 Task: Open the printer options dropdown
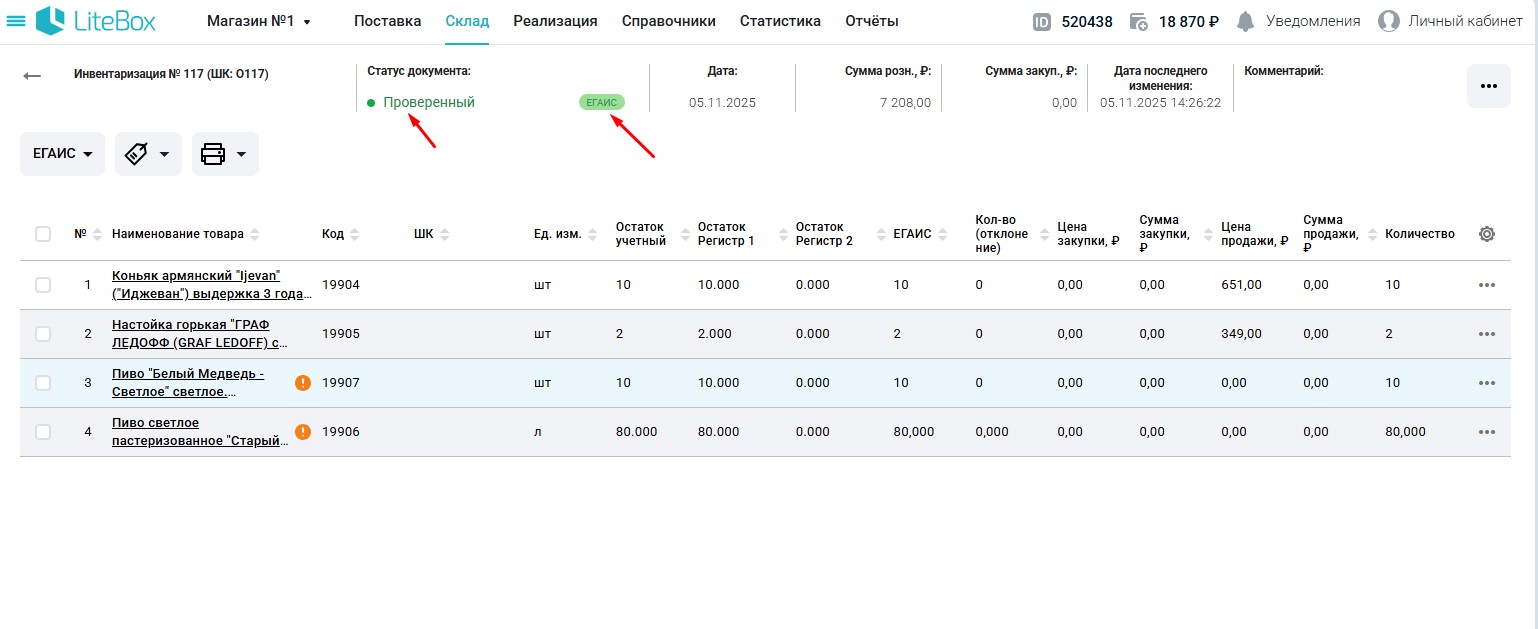coord(225,154)
